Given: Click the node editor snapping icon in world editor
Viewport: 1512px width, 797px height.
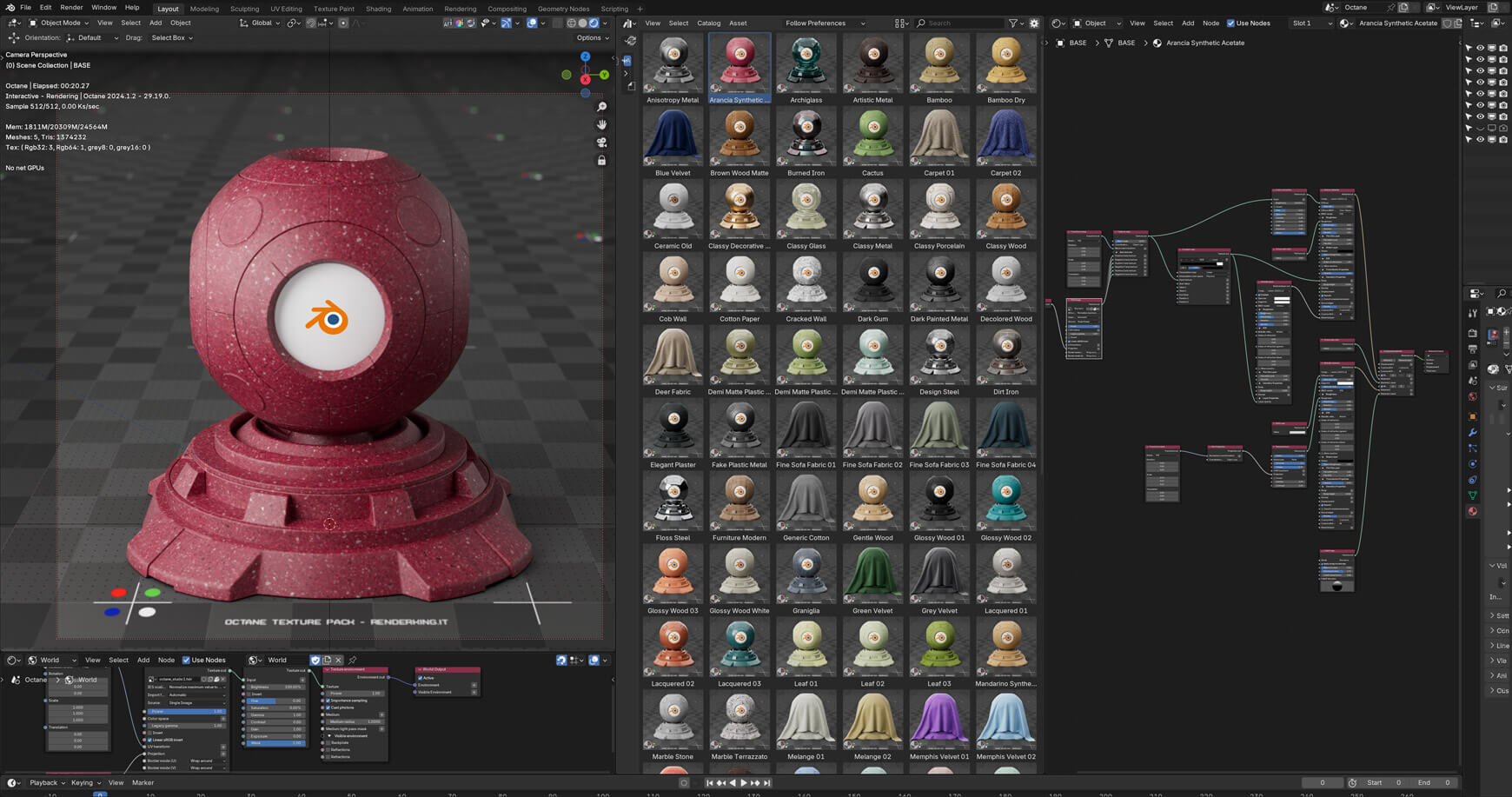Looking at the screenshot, I should 561,660.
